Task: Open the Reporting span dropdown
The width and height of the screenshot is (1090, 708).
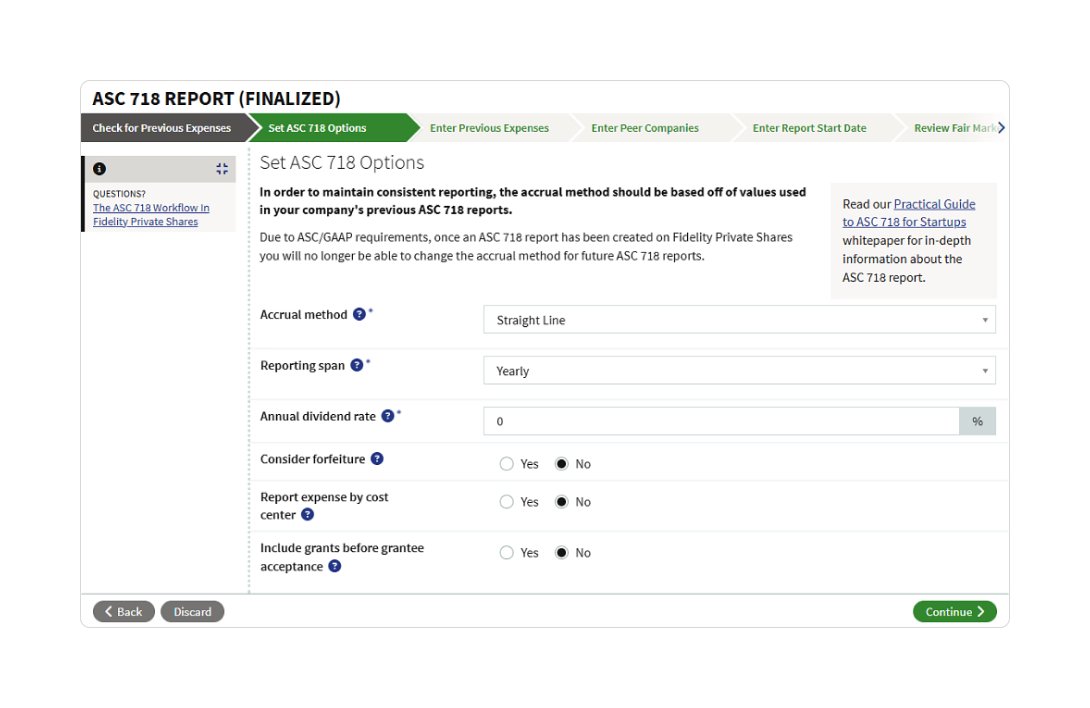Action: tap(739, 371)
